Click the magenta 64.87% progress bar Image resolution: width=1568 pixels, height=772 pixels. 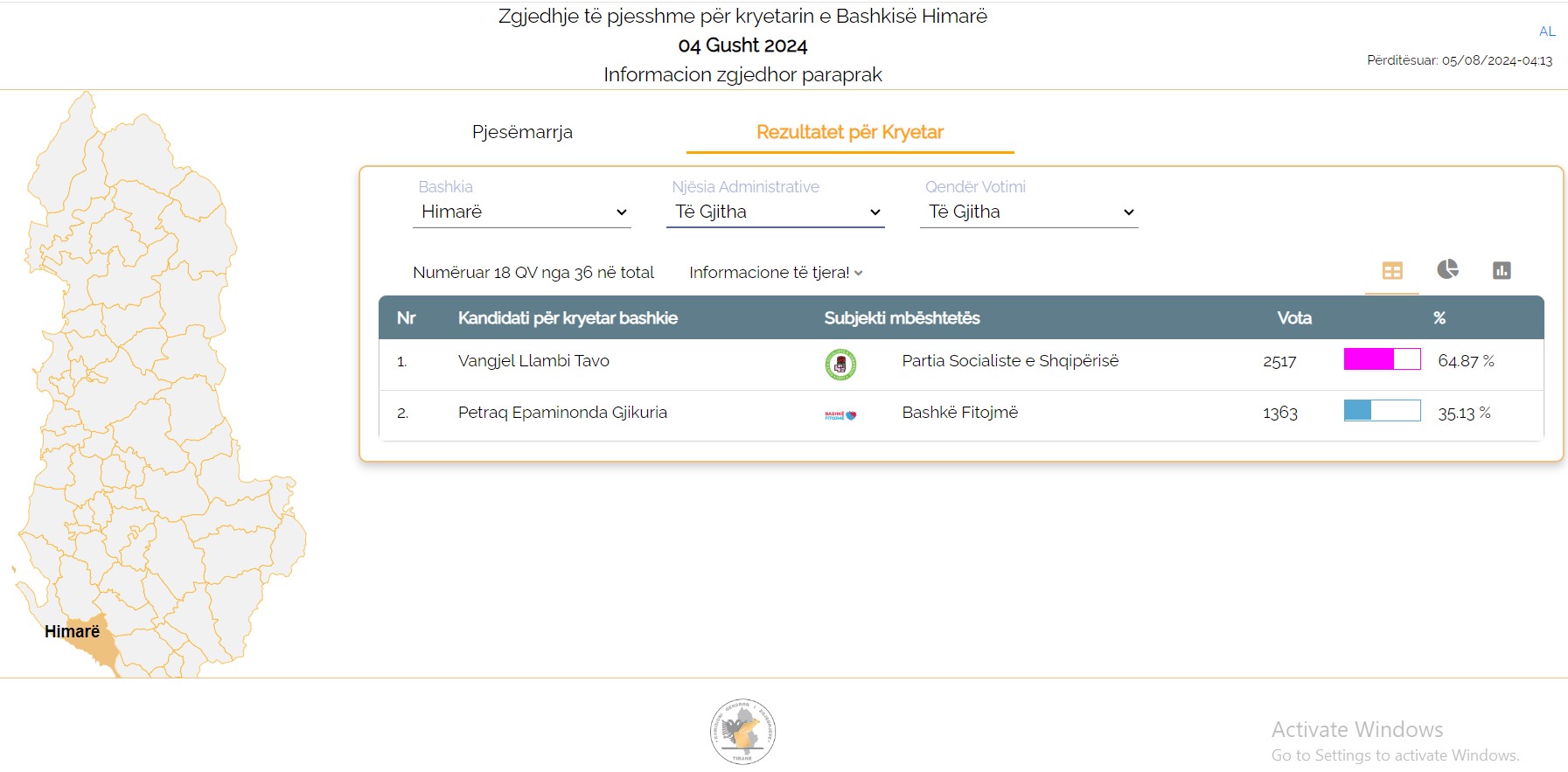tap(1382, 359)
